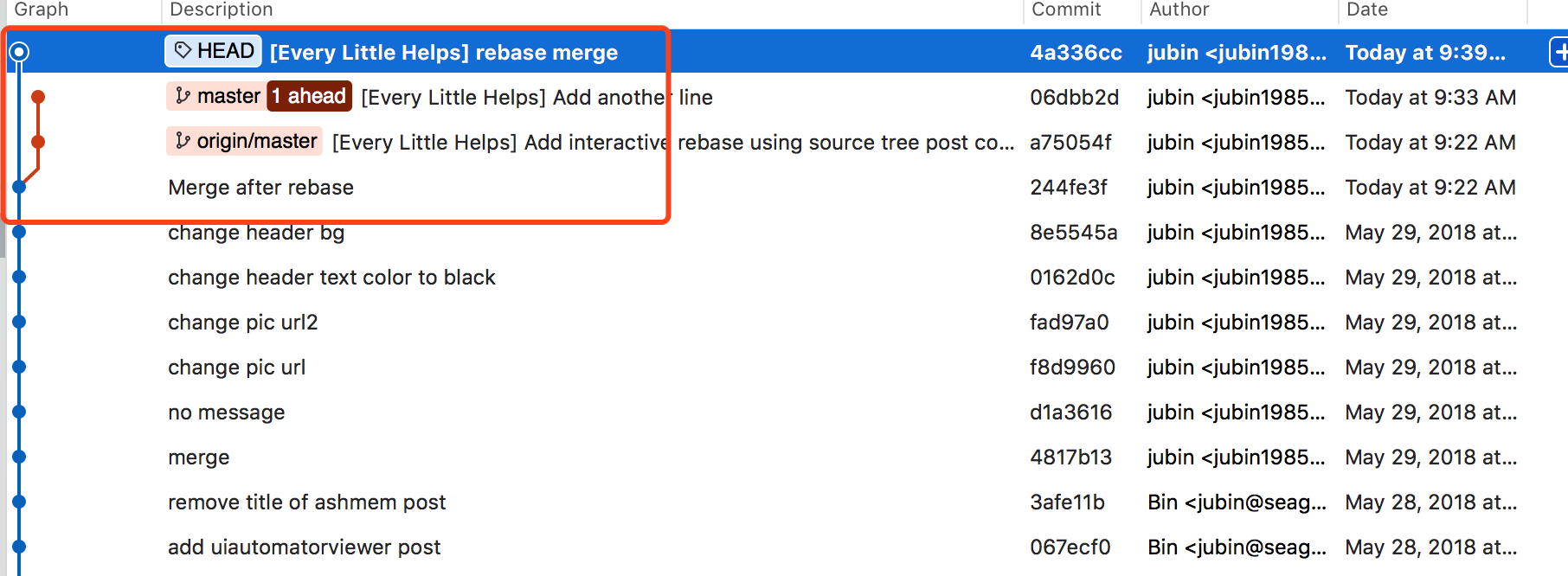Click the tag icon inside the HEAD badge
This screenshot has width=1568, height=576.
[182, 51]
